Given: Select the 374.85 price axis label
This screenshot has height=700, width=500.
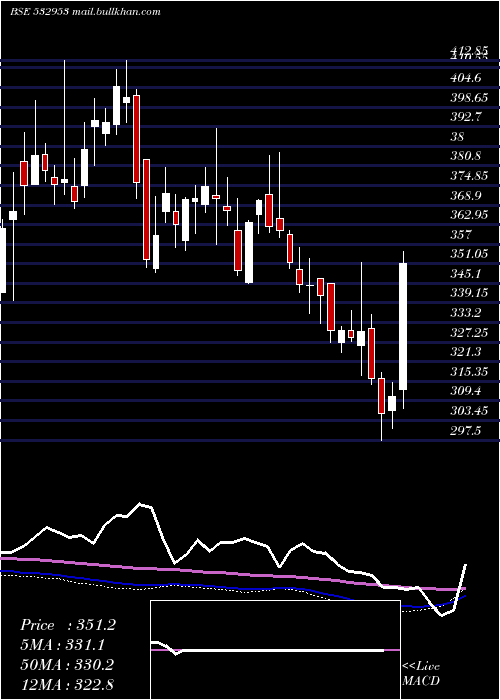Looking at the screenshot, I should click(469, 175).
